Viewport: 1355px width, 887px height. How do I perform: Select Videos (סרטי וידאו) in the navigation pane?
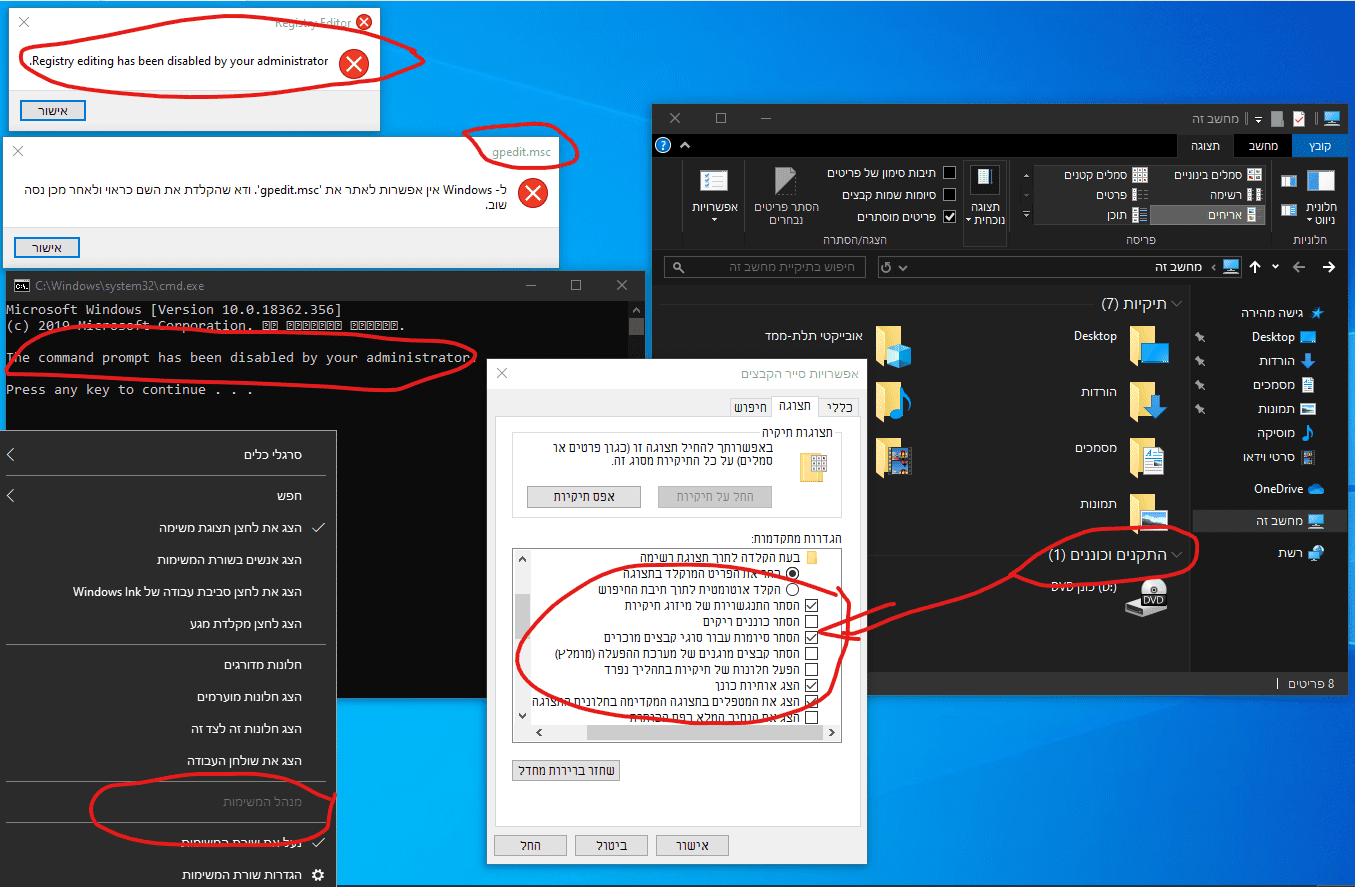pos(1278,457)
